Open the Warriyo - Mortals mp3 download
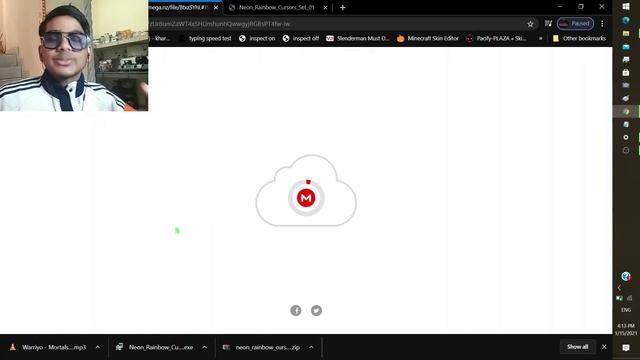Viewport: 640px width, 360px height. pyautogui.click(x=48, y=347)
